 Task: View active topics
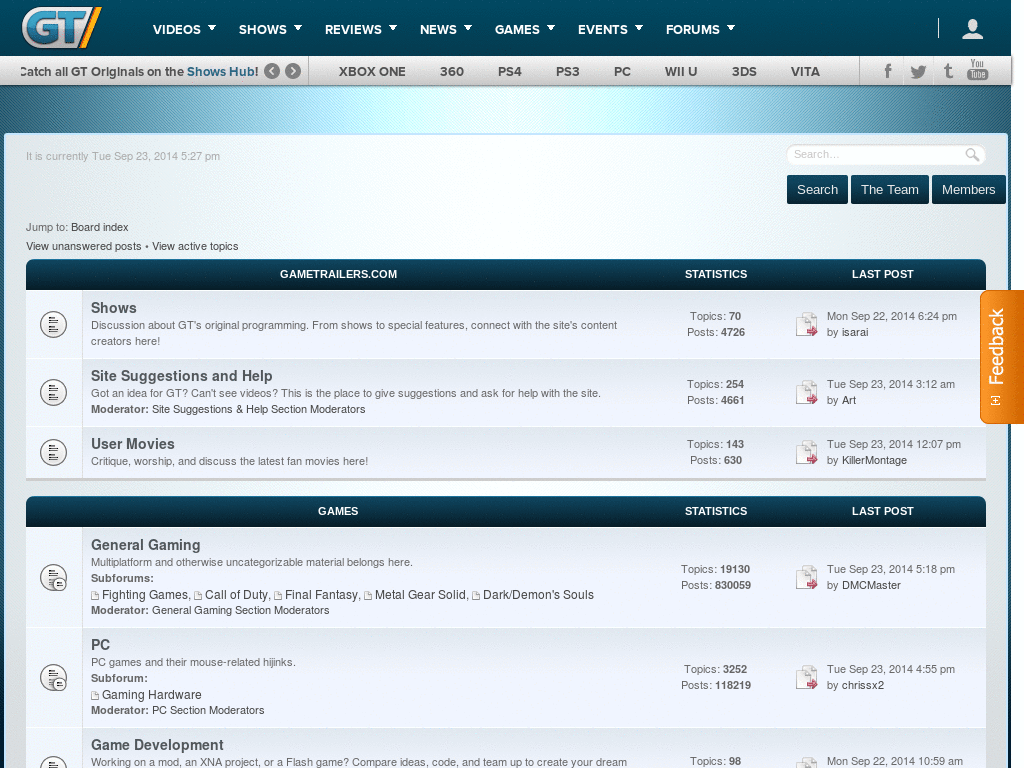point(195,246)
